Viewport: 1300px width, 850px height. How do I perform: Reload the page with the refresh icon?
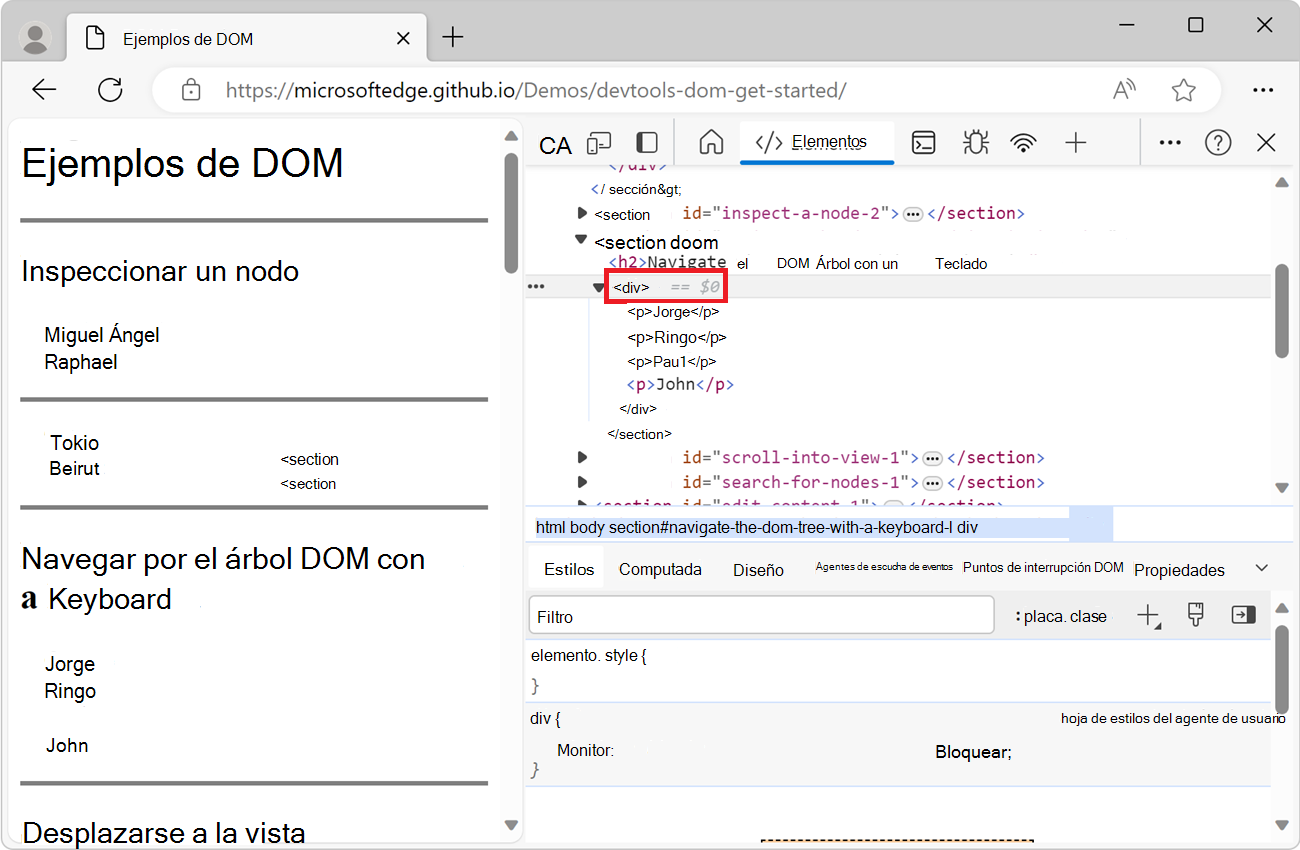[x=110, y=90]
